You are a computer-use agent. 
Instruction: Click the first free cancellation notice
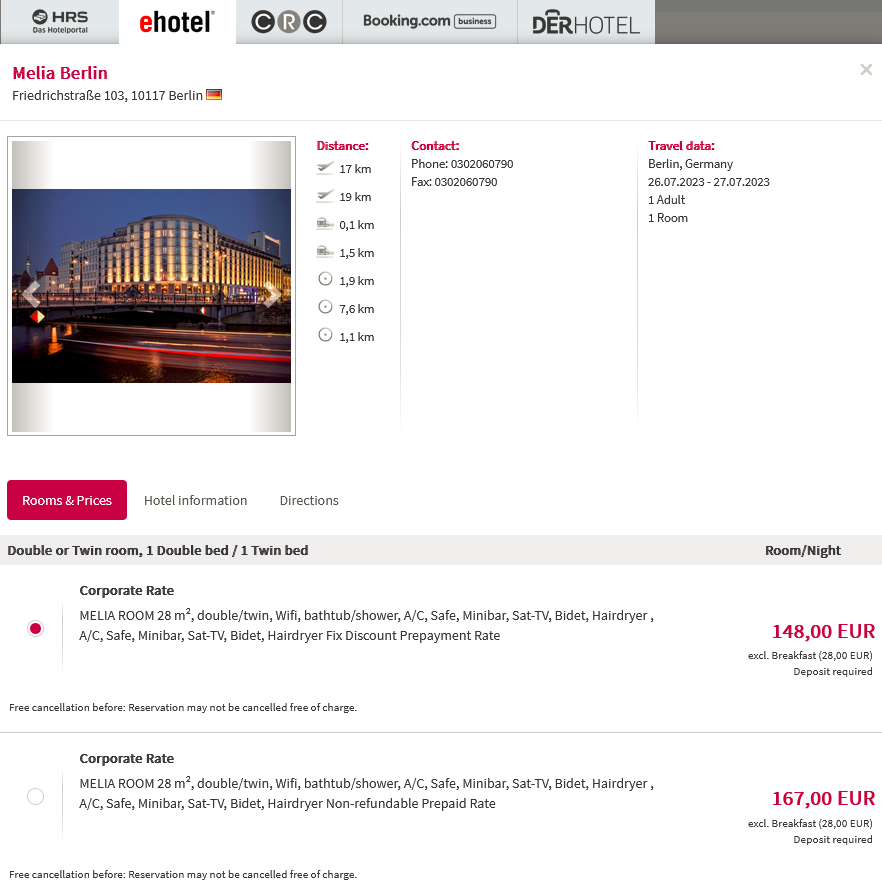tap(183, 708)
